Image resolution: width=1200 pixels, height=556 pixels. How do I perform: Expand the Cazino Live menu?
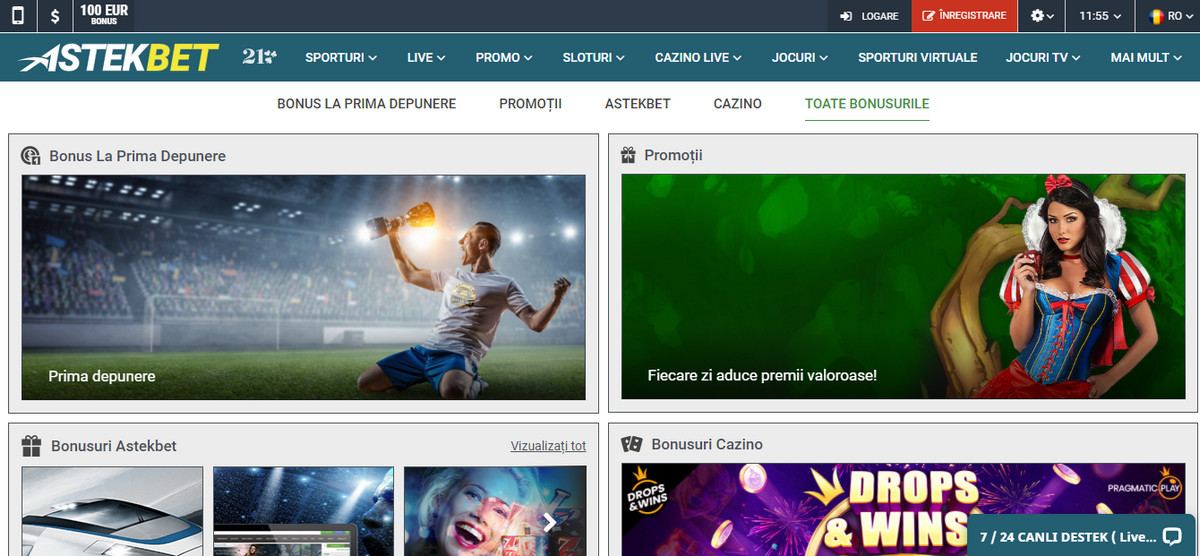pyautogui.click(x=698, y=58)
